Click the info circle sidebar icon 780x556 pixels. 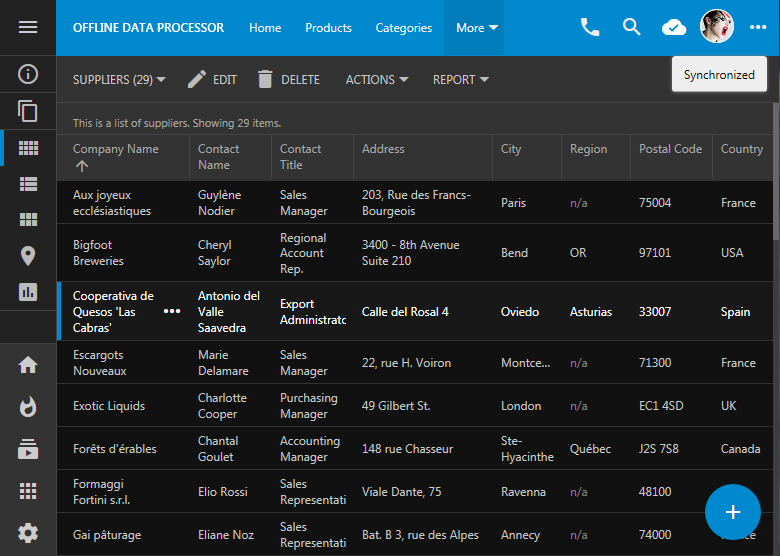[28, 74]
